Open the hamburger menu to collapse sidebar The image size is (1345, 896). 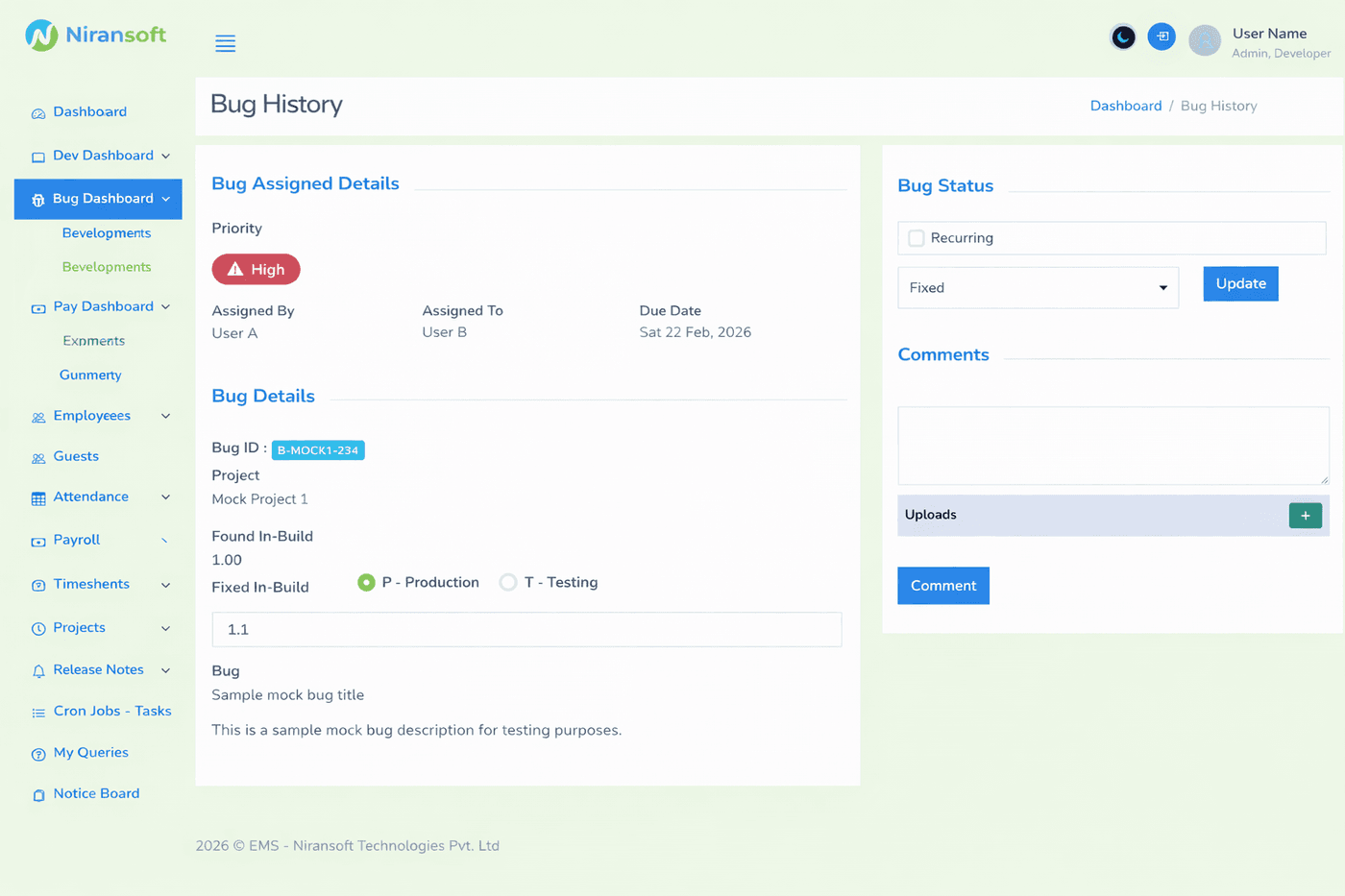(225, 42)
